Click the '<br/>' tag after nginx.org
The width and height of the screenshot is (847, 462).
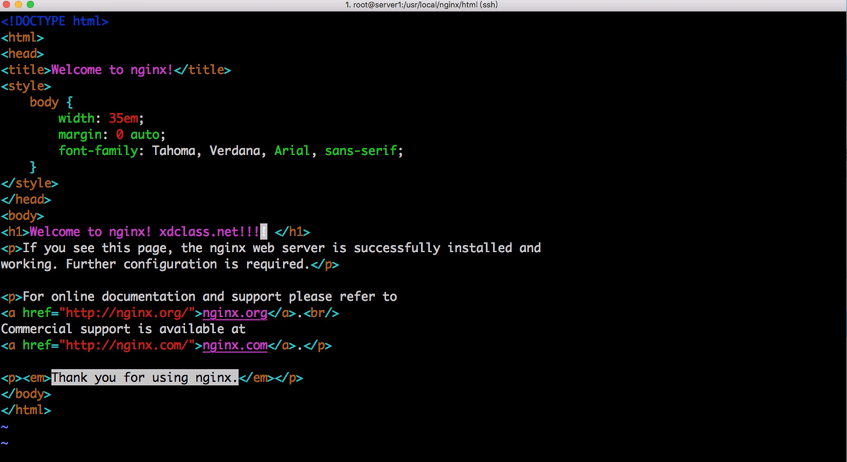[x=321, y=313]
